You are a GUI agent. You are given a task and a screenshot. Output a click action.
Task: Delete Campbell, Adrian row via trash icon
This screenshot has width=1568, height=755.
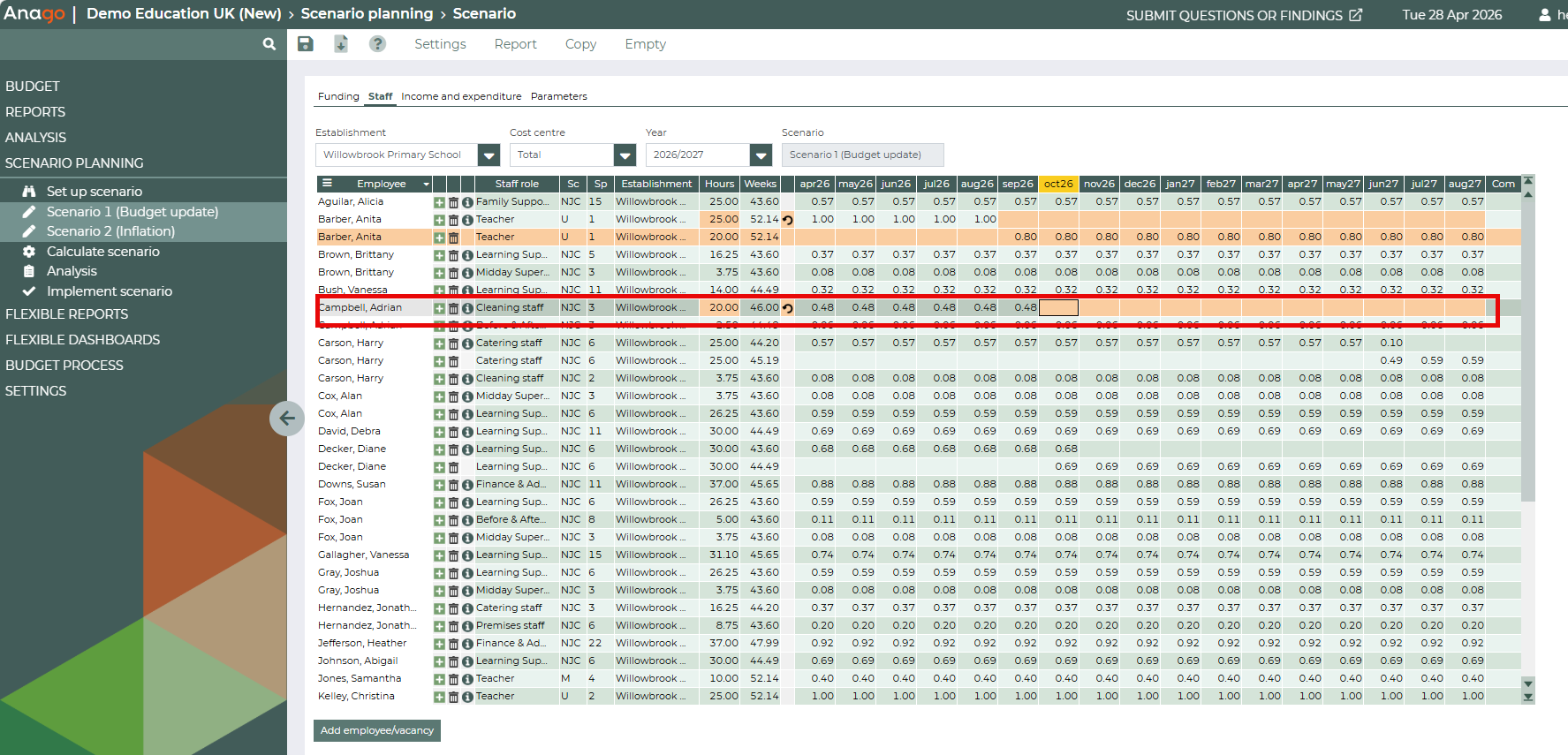(453, 308)
